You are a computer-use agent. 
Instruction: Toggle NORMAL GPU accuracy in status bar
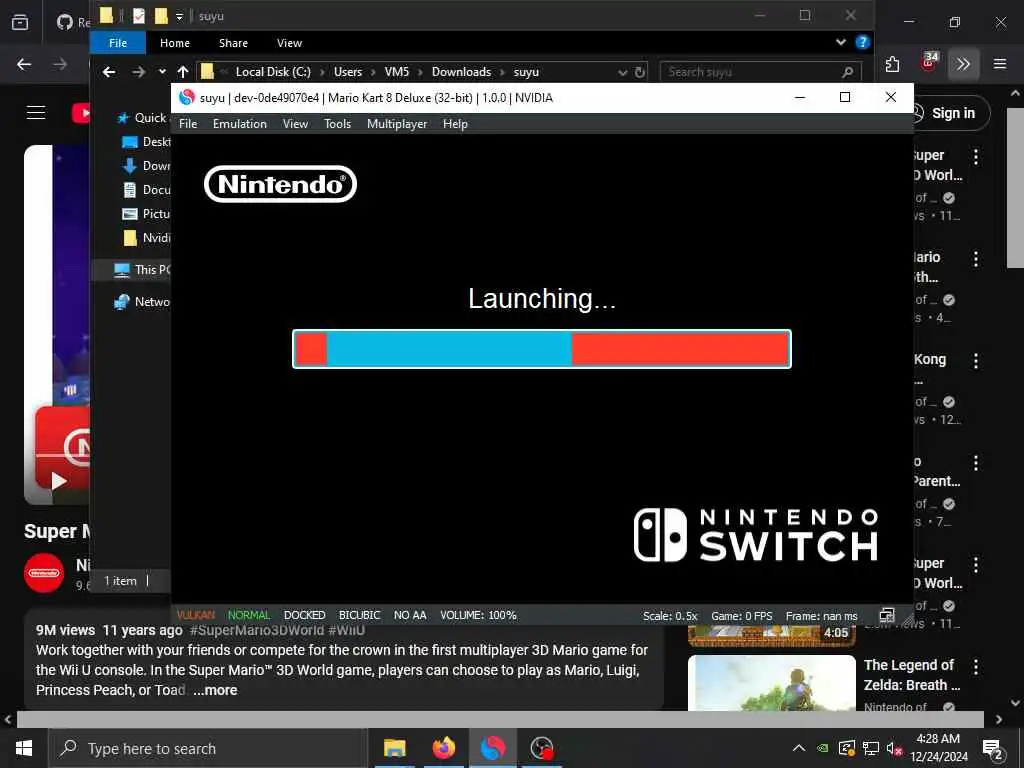[x=249, y=615]
